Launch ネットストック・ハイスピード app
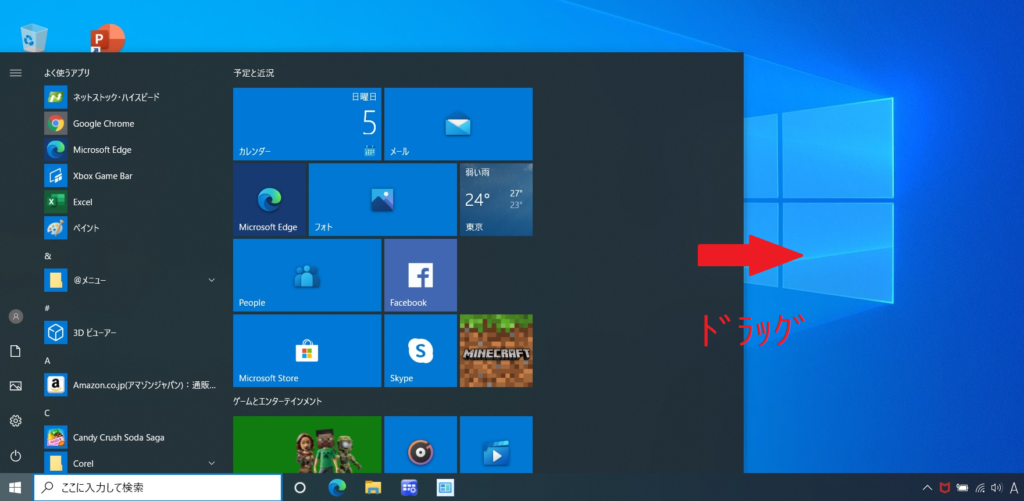The height and width of the screenshot is (501, 1024). tap(131, 97)
